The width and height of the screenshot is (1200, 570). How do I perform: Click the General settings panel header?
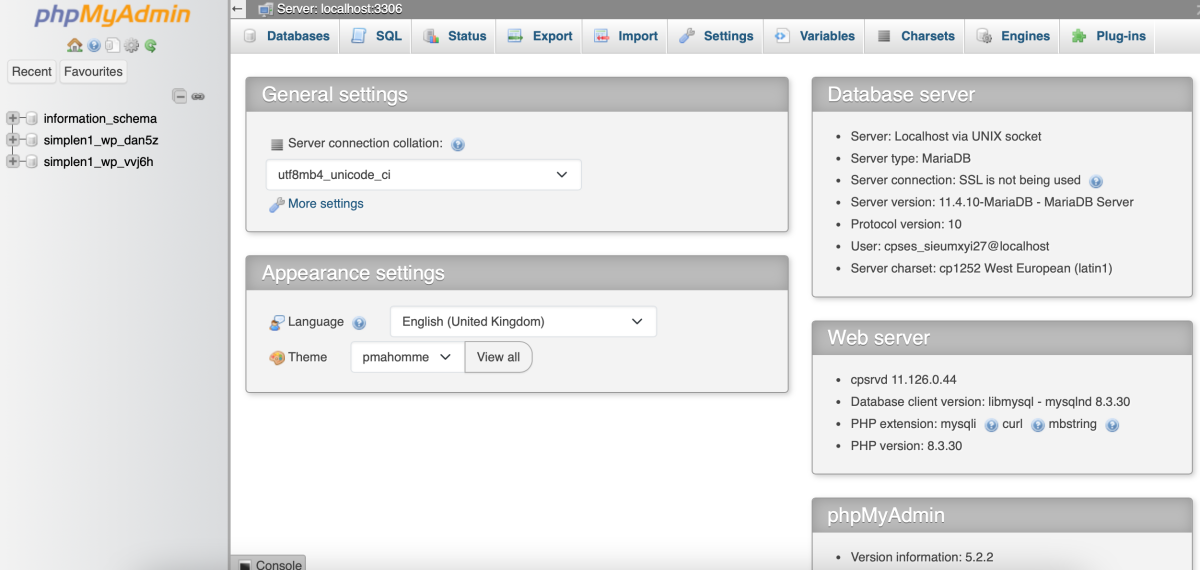[x=517, y=95]
